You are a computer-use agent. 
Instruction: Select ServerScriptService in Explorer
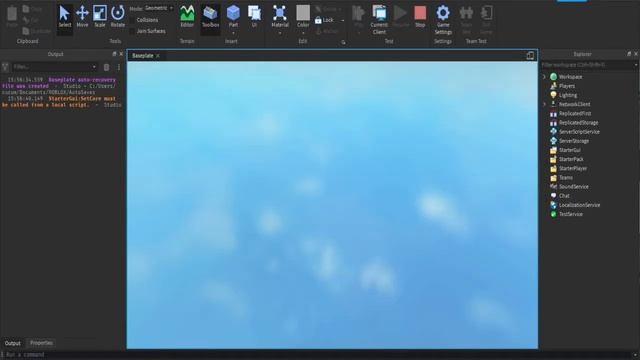pyautogui.click(x=579, y=132)
